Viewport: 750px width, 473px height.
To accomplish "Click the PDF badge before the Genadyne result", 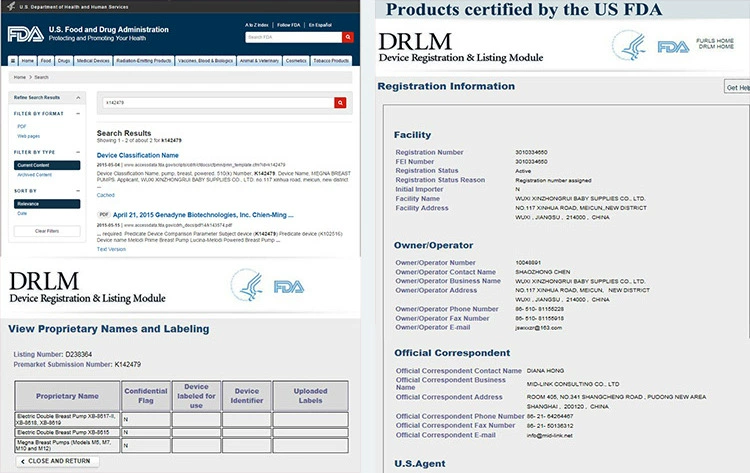I will 103,215.
